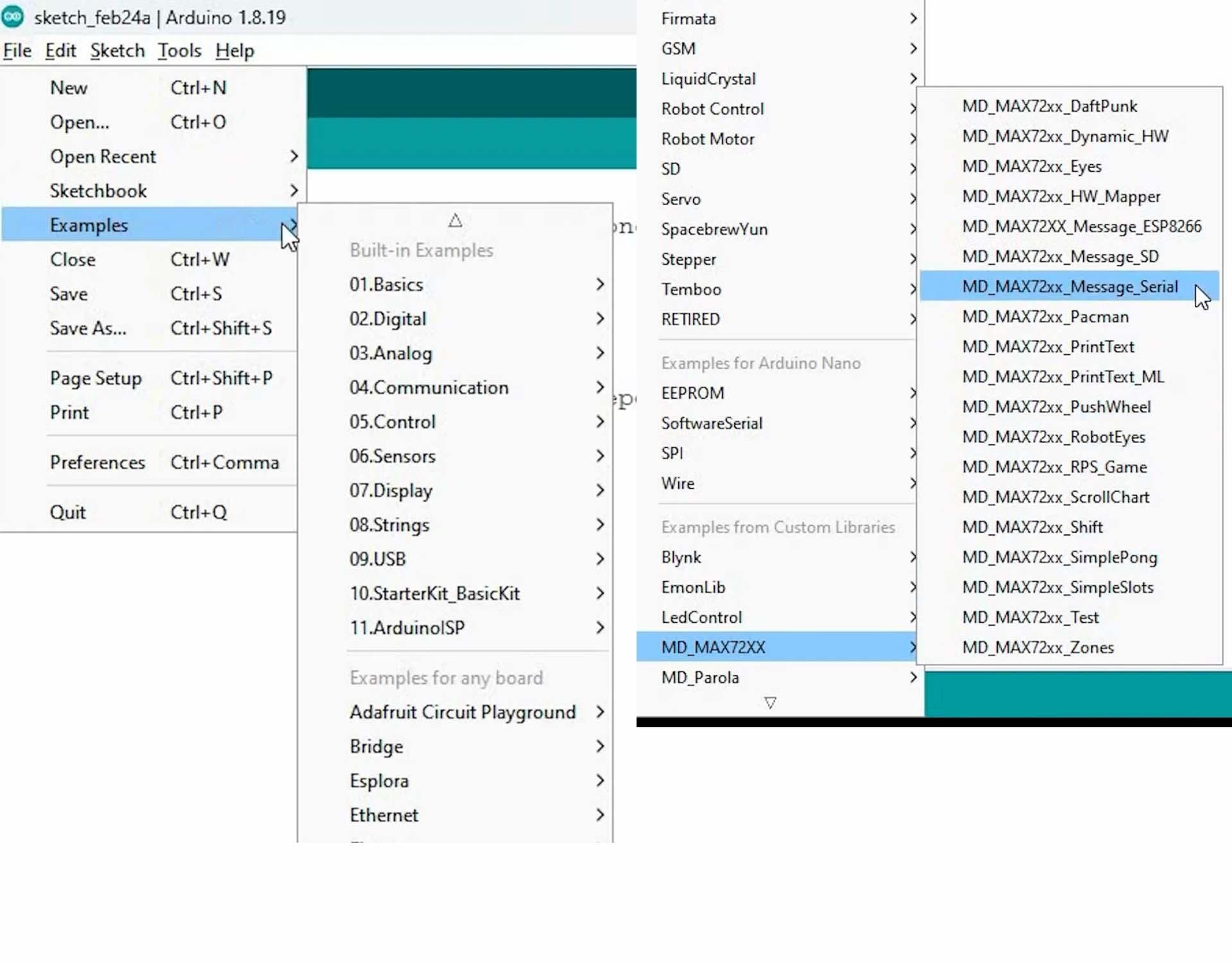Open Page Setup from the File menu
The width and height of the screenshot is (1232, 962).
tap(150, 378)
